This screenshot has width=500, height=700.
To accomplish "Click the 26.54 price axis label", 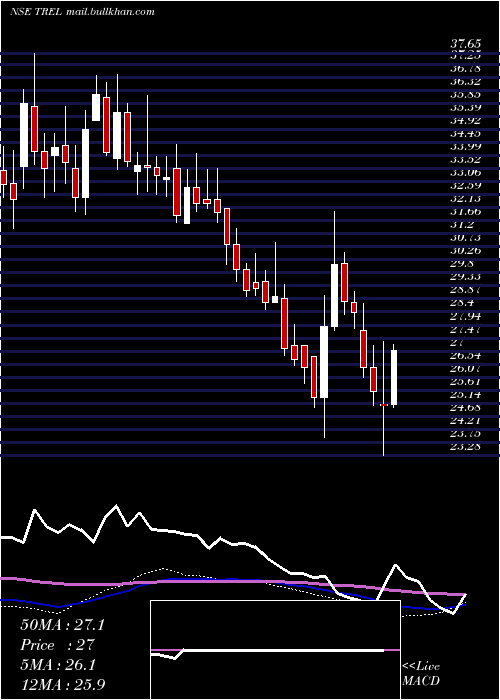I will tap(465, 355).
